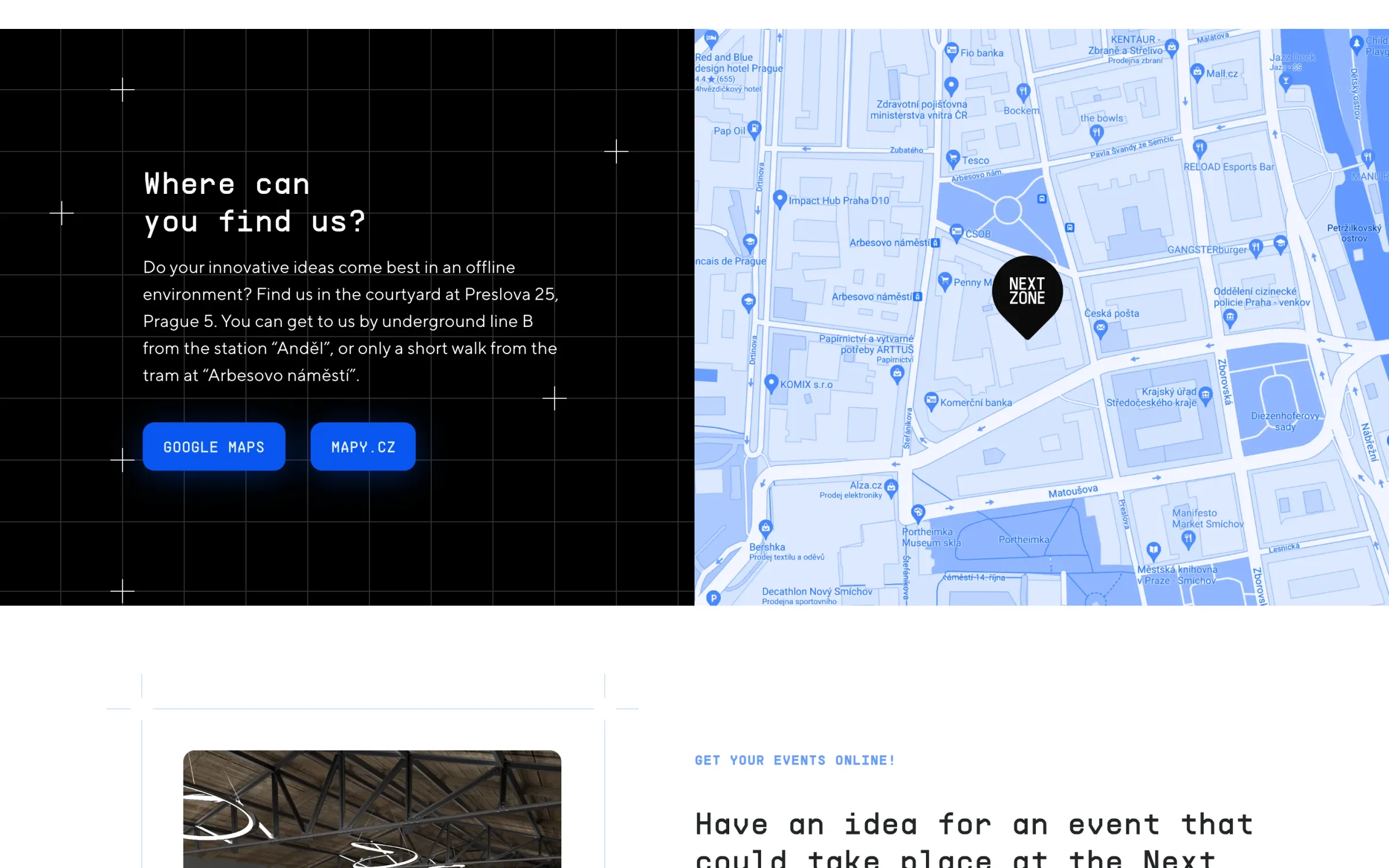Select the Fio banka map marker
The image size is (1389, 868).
click(x=951, y=53)
